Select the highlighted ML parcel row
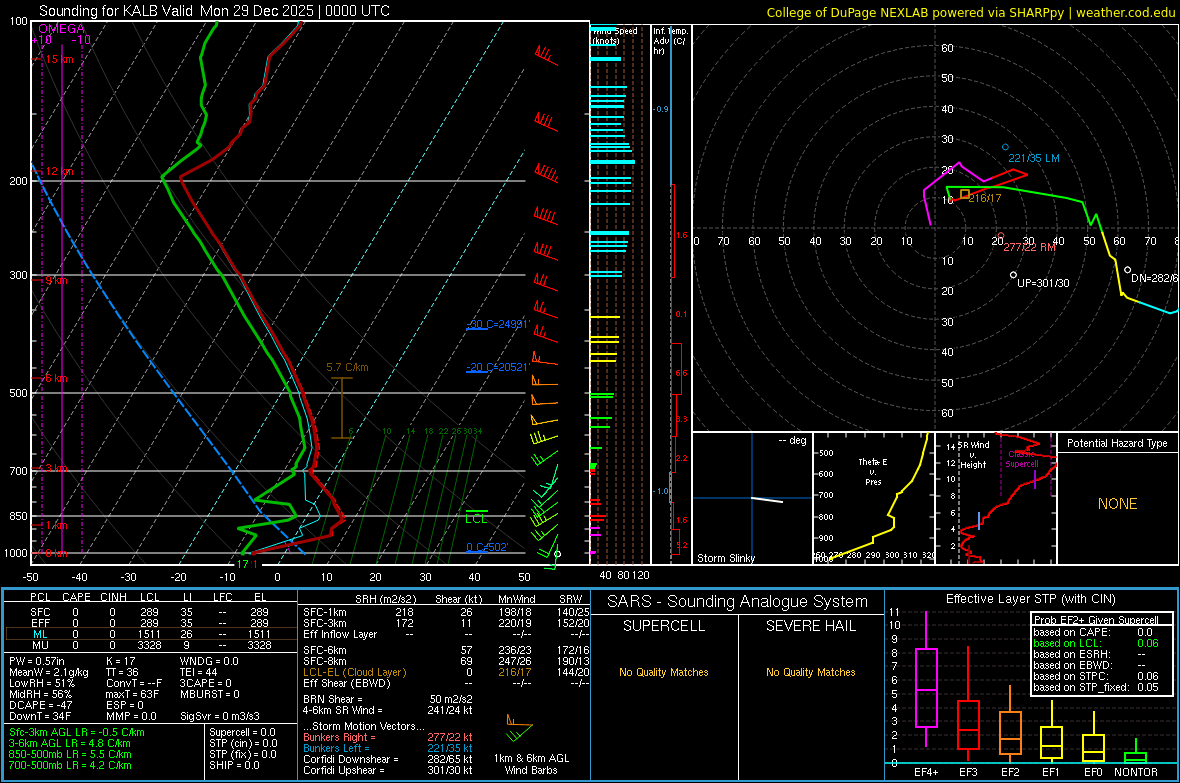This screenshot has width=1180, height=783. (x=149, y=635)
